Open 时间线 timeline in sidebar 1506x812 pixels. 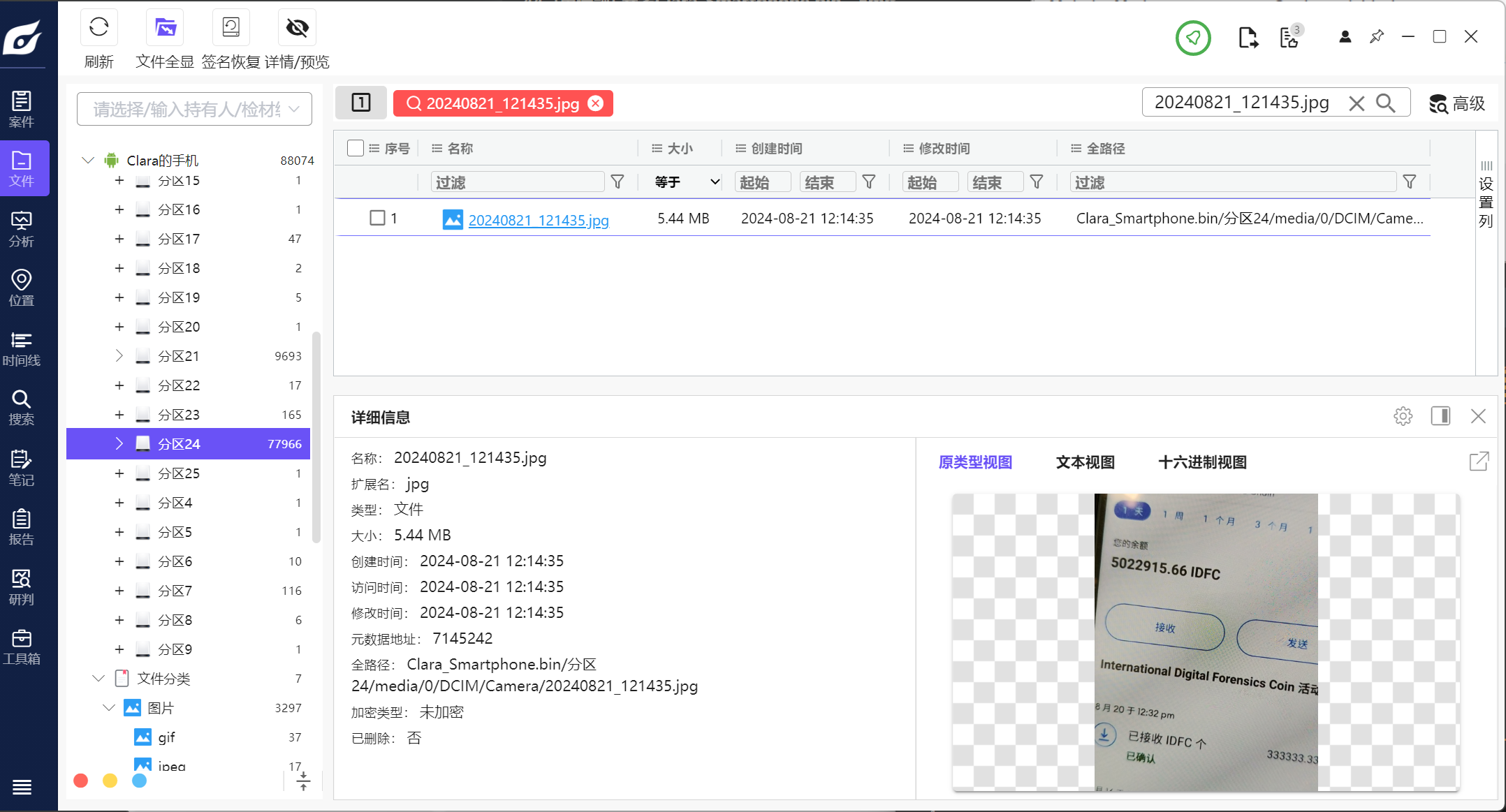click(x=22, y=348)
